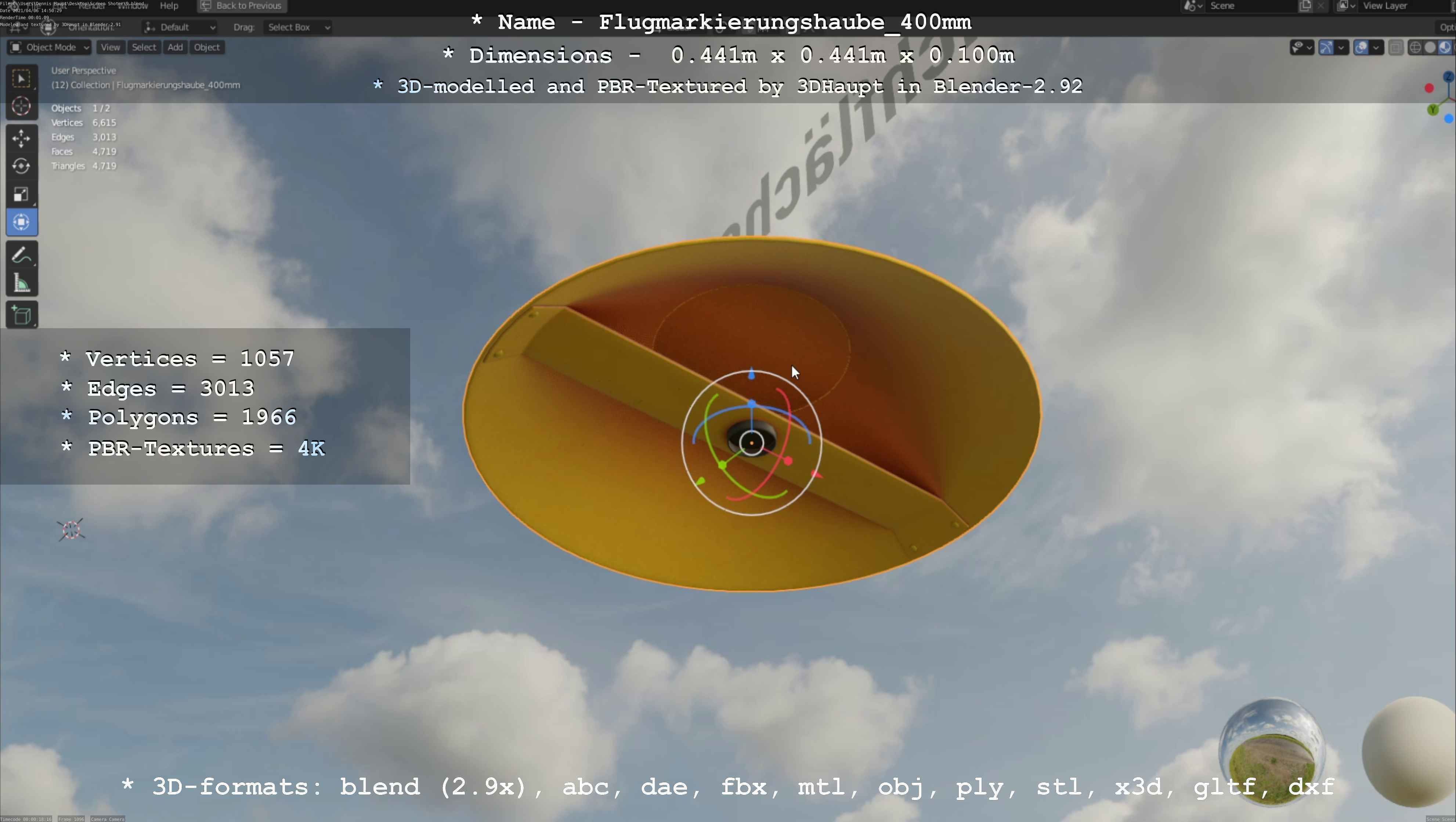Toggle X-Ray mode button

click(1395, 47)
